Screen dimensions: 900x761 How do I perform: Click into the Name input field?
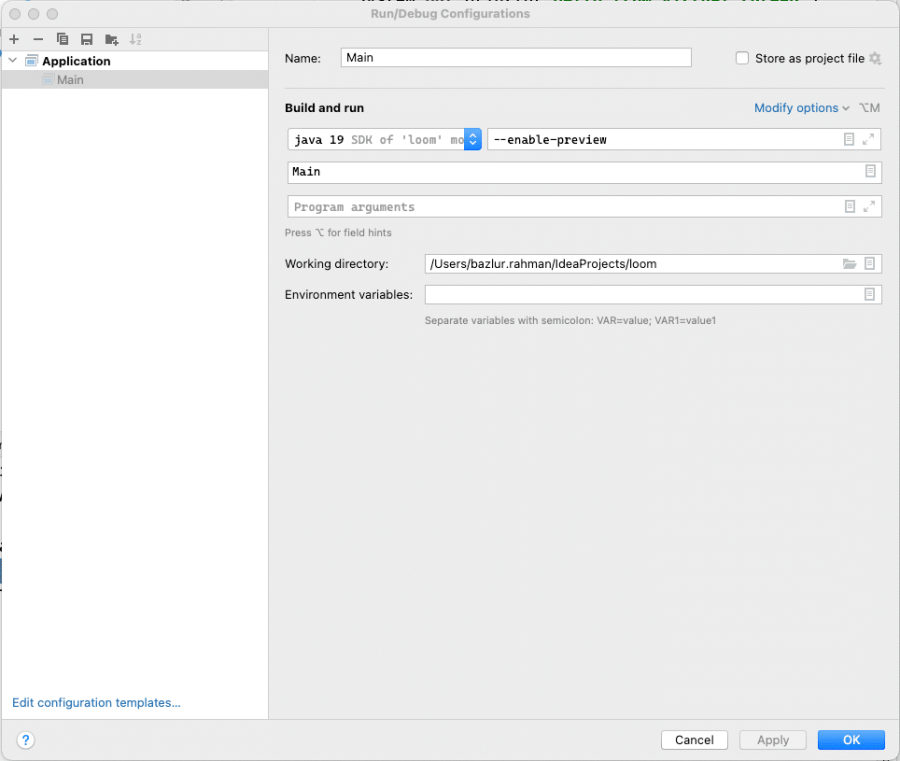pos(516,57)
